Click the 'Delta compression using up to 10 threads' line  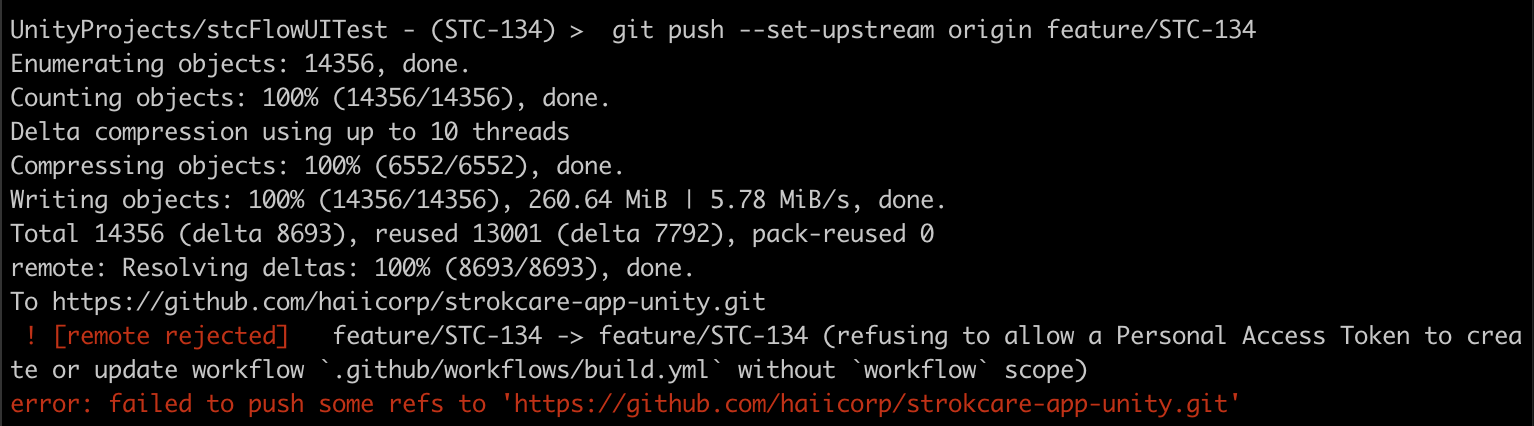tap(289, 133)
